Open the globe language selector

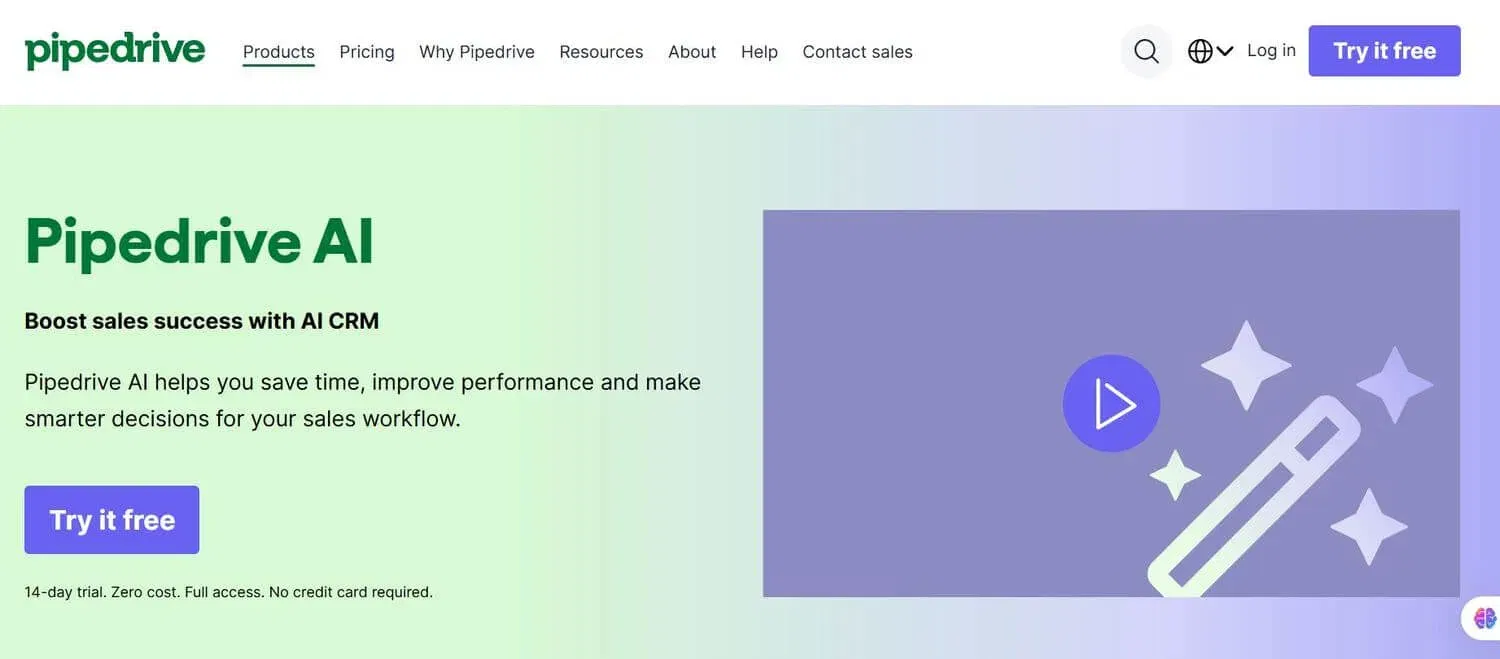click(x=1210, y=51)
